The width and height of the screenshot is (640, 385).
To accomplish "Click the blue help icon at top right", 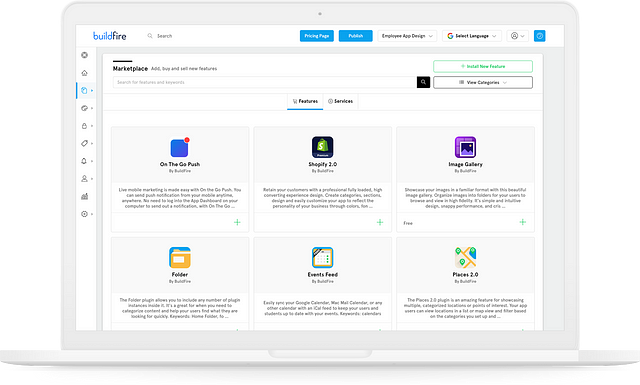I will coord(540,36).
